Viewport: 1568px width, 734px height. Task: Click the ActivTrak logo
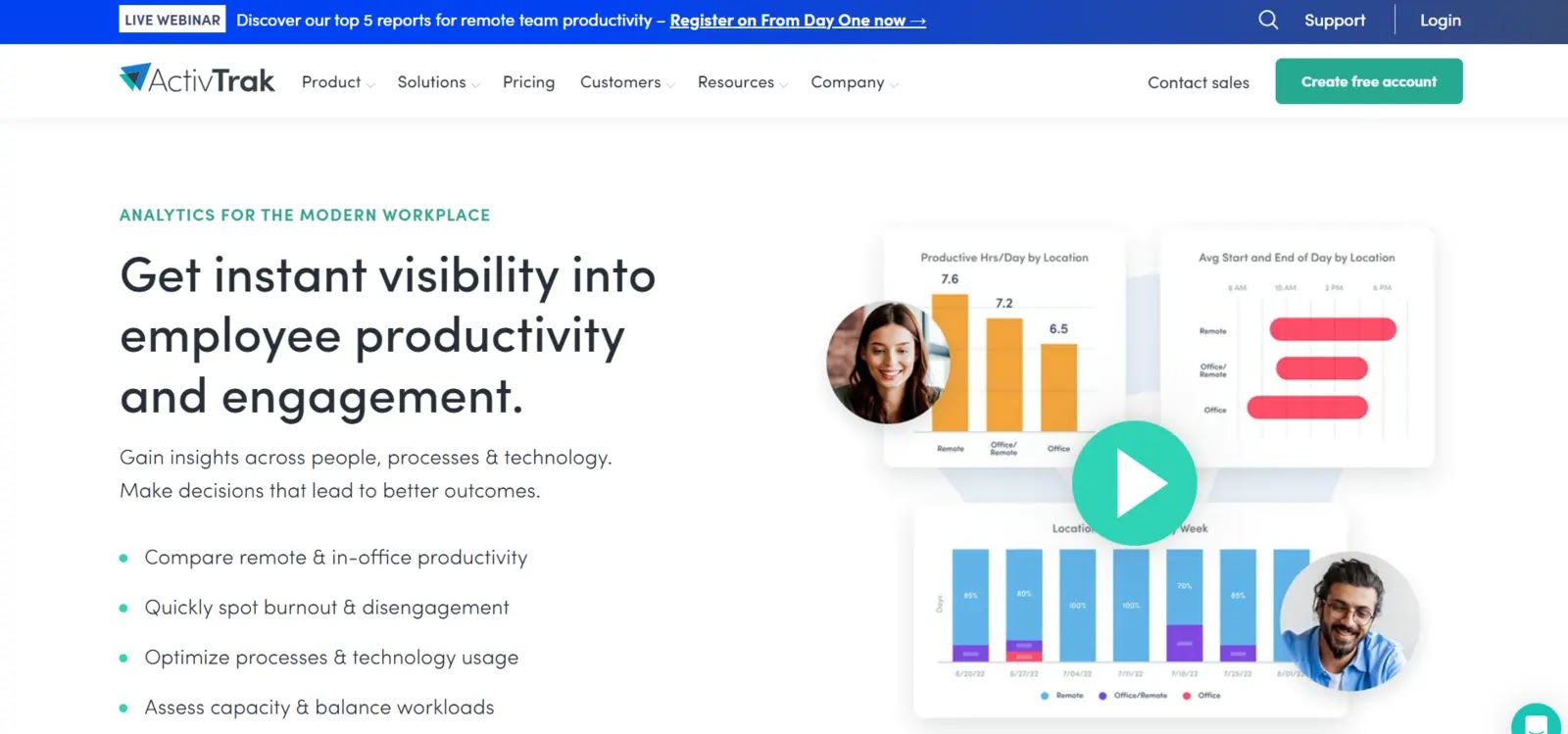click(x=197, y=79)
